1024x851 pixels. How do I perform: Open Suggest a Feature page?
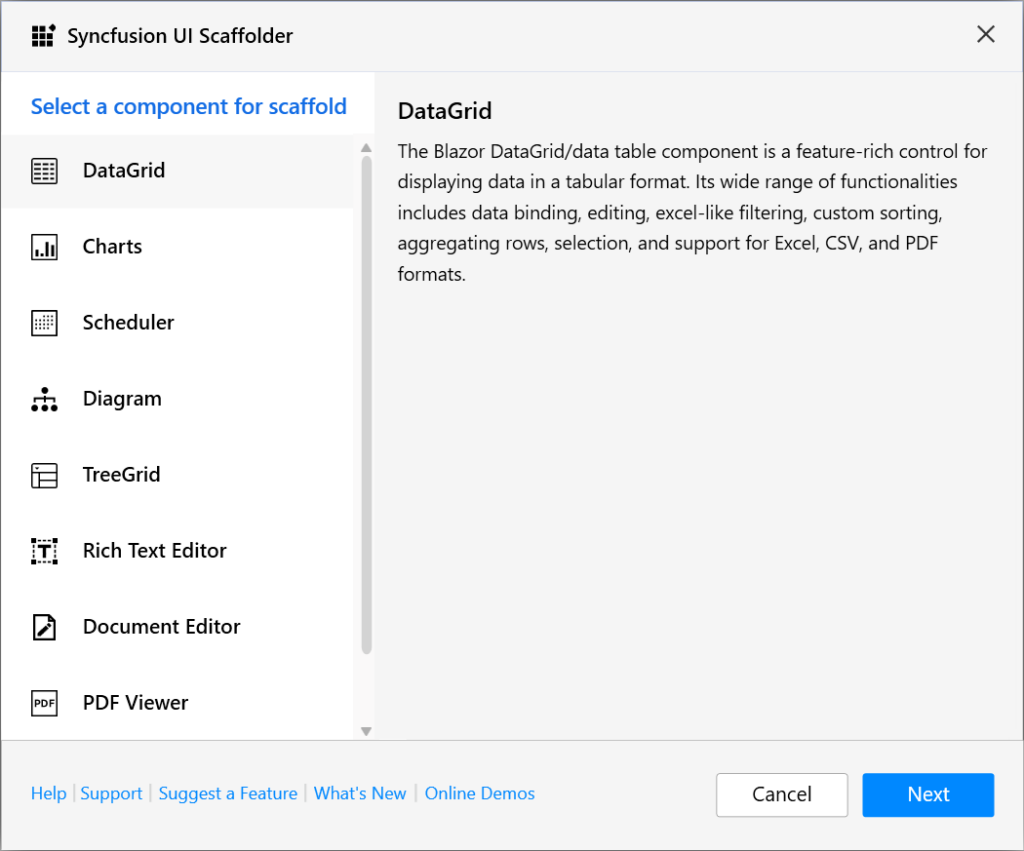(228, 793)
